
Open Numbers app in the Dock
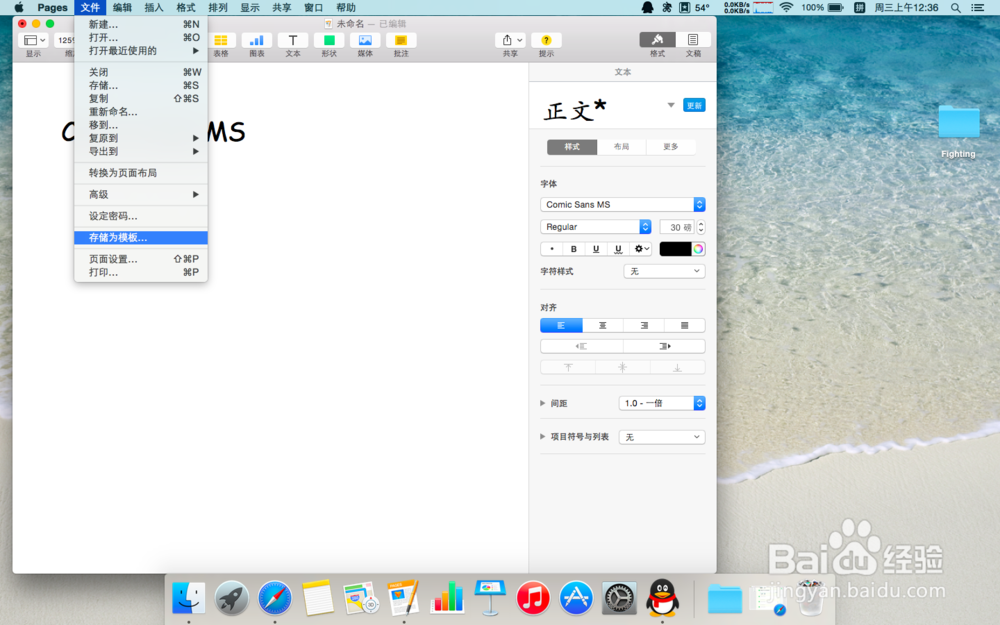[447, 598]
